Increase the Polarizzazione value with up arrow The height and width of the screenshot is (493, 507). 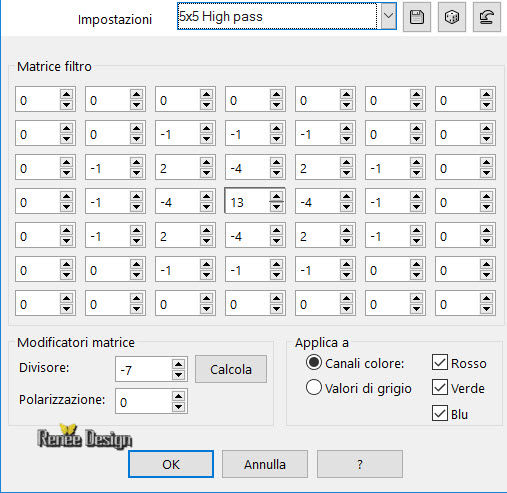pyautogui.click(x=179, y=396)
